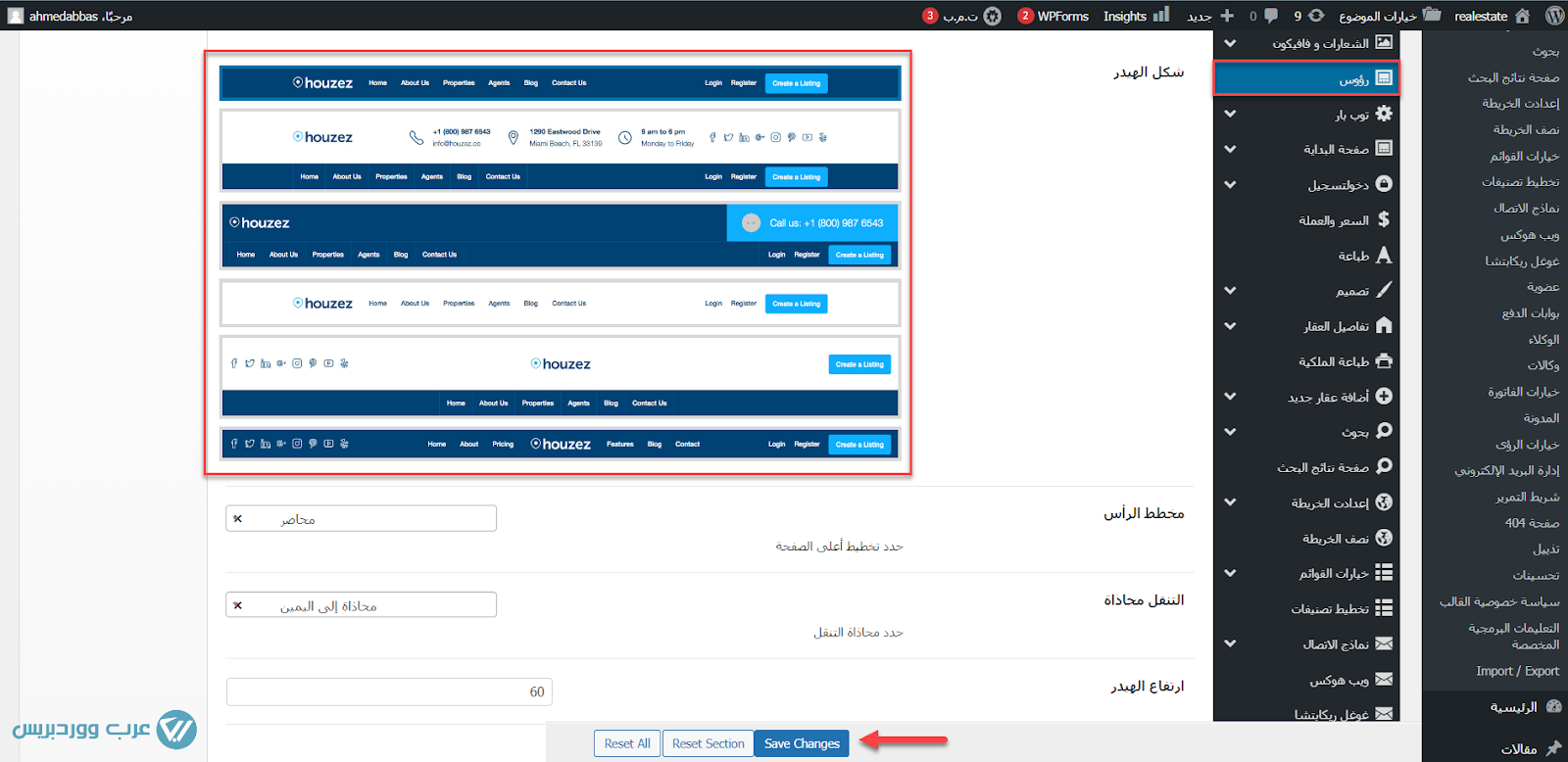Screen dimensions: 1568x762
Task: Click the dashboard icon beside الرئيسية
Action: pos(1553,706)
